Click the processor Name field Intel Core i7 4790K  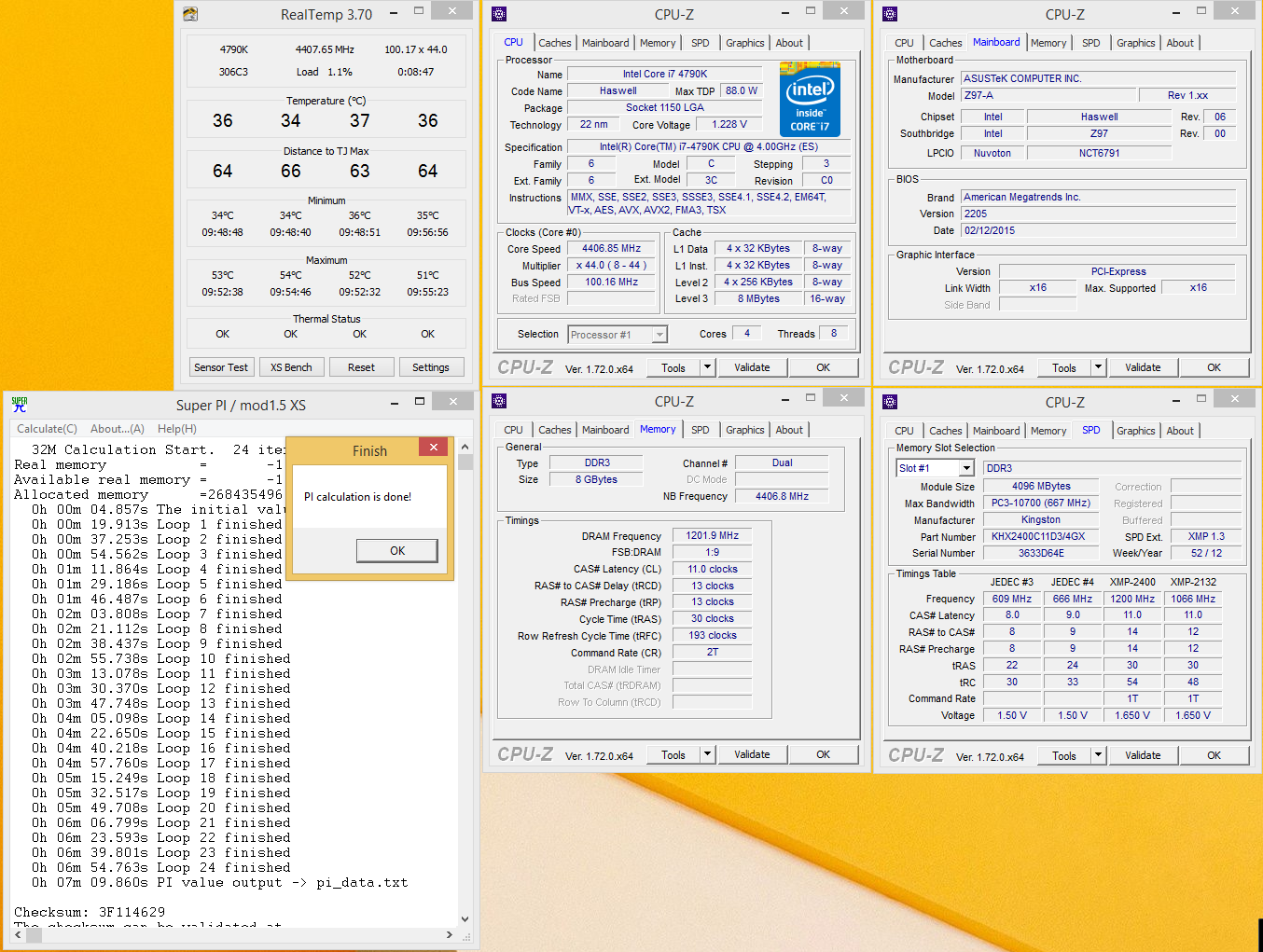pyautogui.click(x=665, y=74)
